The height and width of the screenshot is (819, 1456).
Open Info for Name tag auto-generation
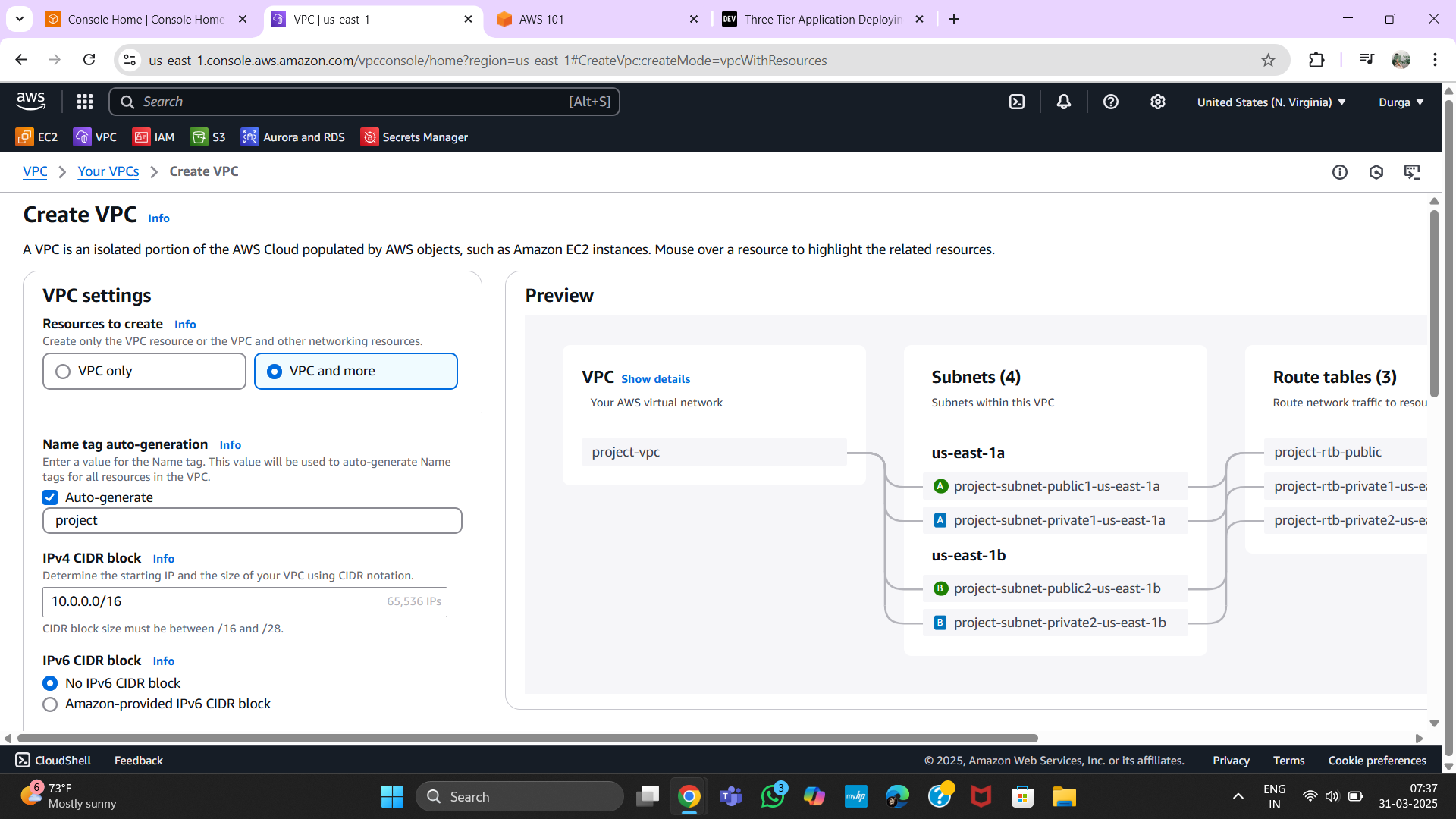click(x=231, y=445)
